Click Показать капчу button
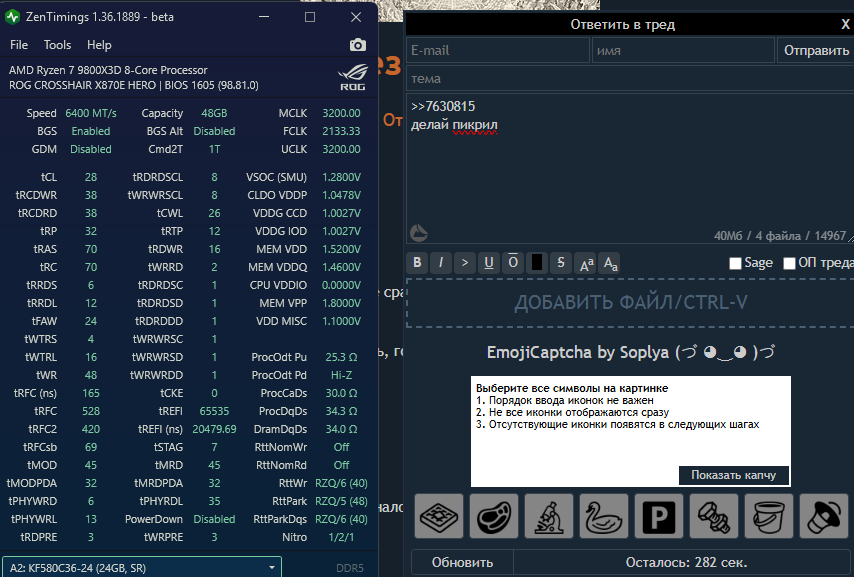 click(733, 475)
